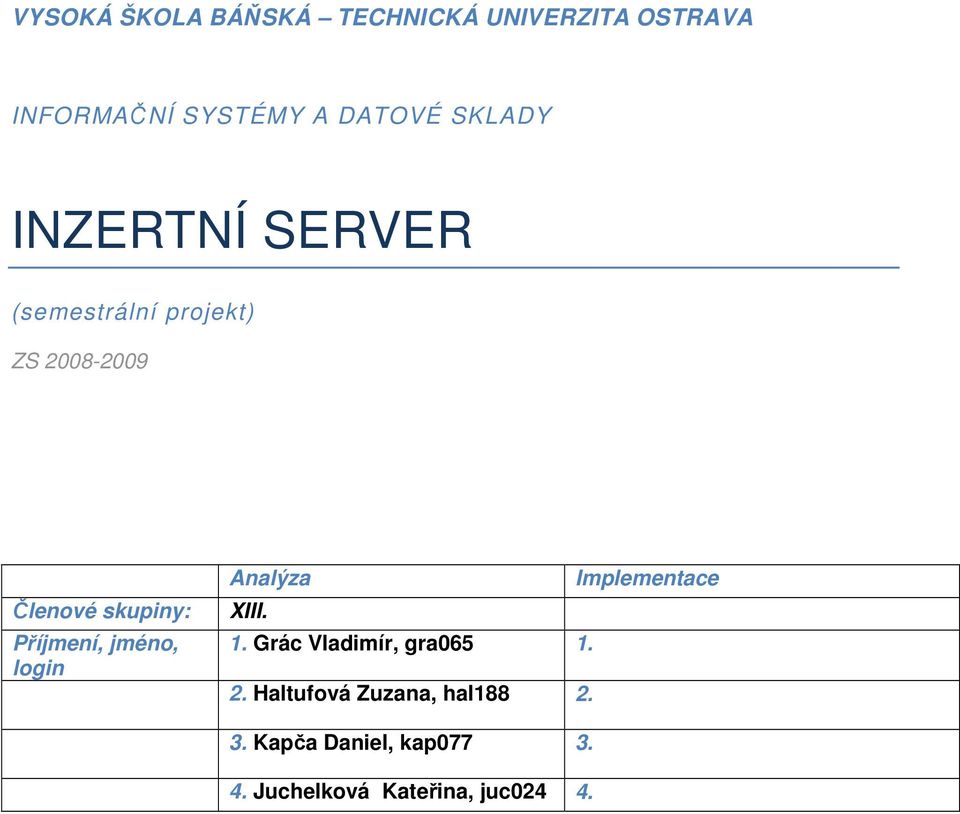Viewport: 960px width, 814px height.
Task: Select the 'INFORMAČNÍ SYSTÉMY A DATOVÉ SKLADY' subtitle
Action: [282, 116]
